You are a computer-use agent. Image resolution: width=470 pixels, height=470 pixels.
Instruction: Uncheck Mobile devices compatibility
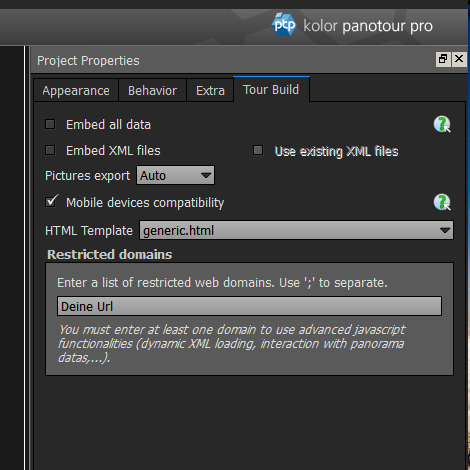pyautogui.click(x=51, y=202)
